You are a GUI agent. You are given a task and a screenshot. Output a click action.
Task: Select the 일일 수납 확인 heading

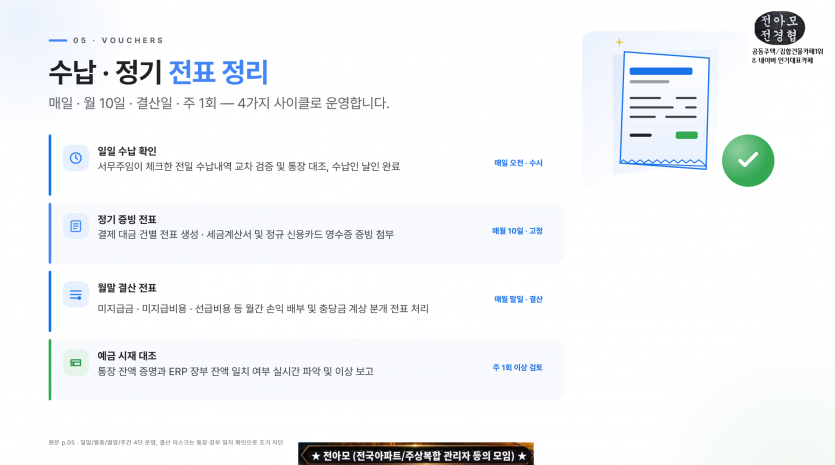127,151
